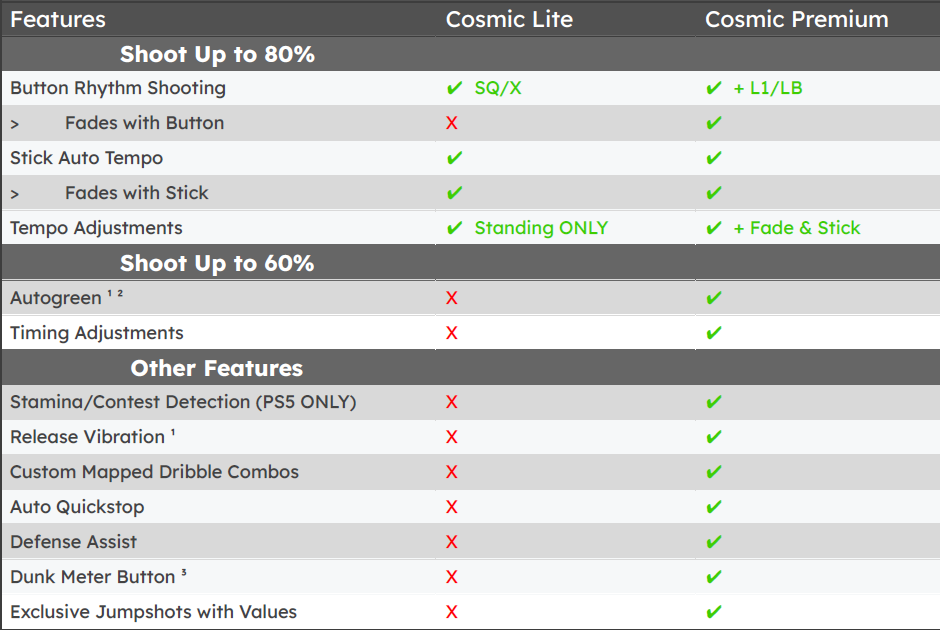Select the Cosmic Premium column header
The image size is (940, 630).
tap(796, 19)
